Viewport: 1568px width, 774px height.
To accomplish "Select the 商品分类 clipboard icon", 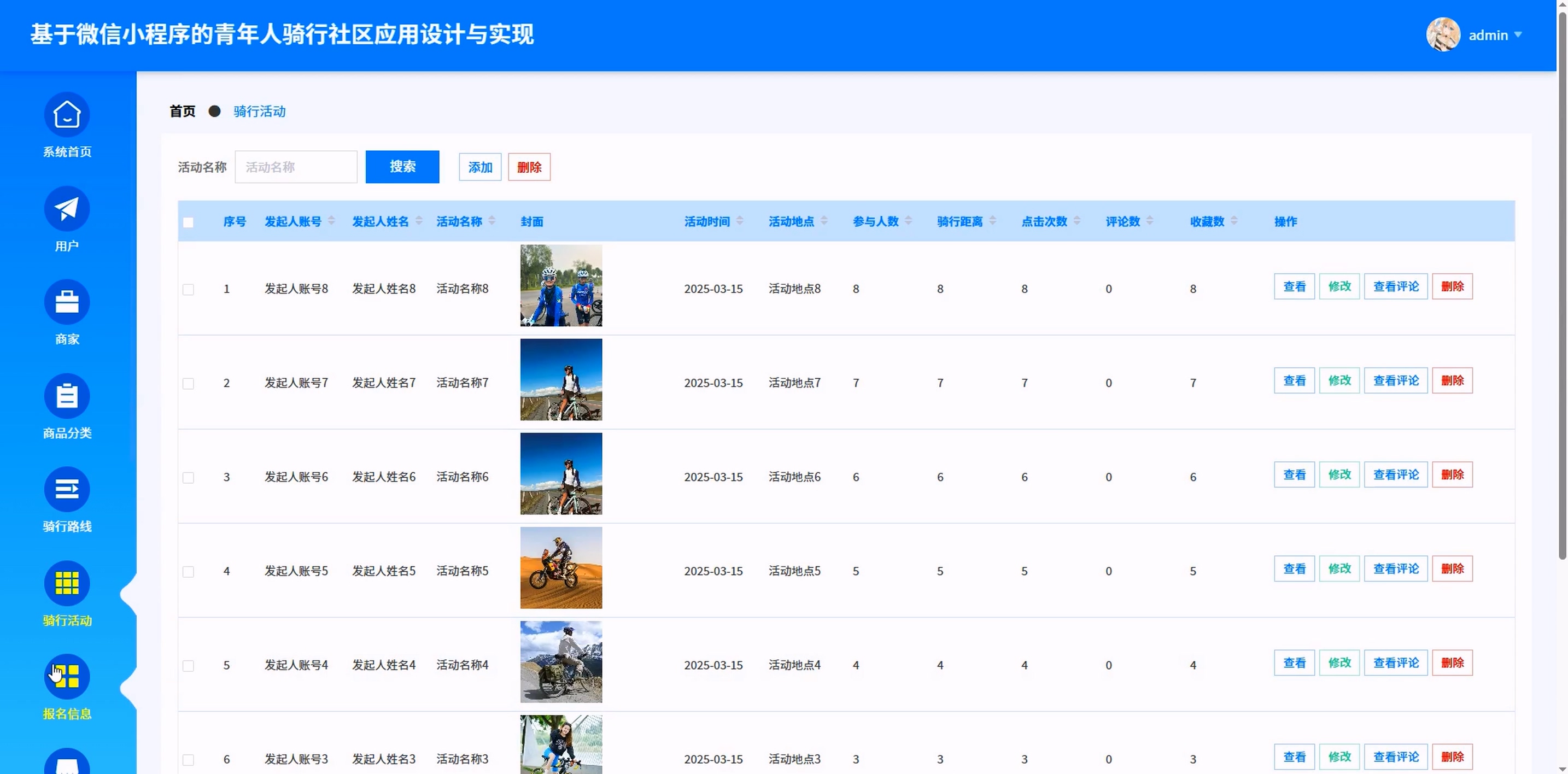I will click(67, 396).
